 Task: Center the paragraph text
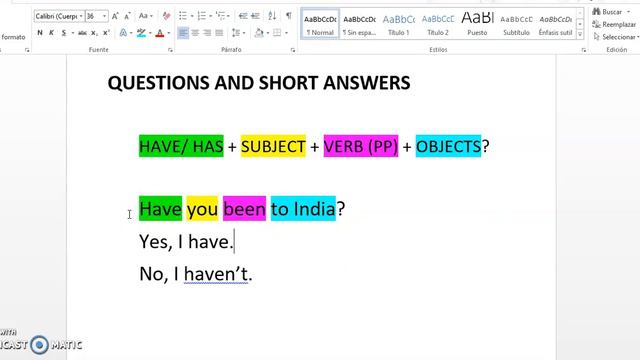[195, 33]
